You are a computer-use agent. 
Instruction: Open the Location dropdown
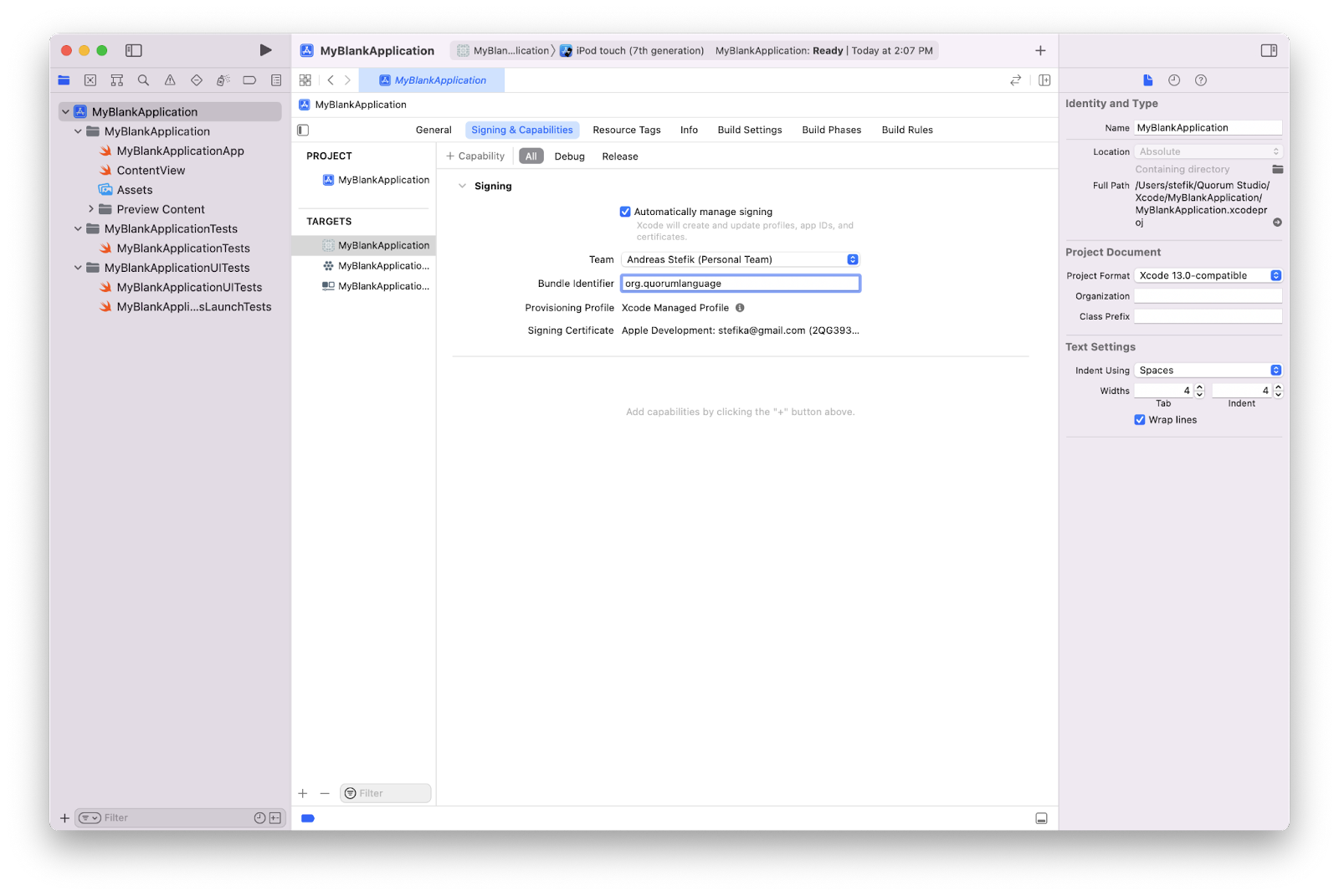point(1208,151)
